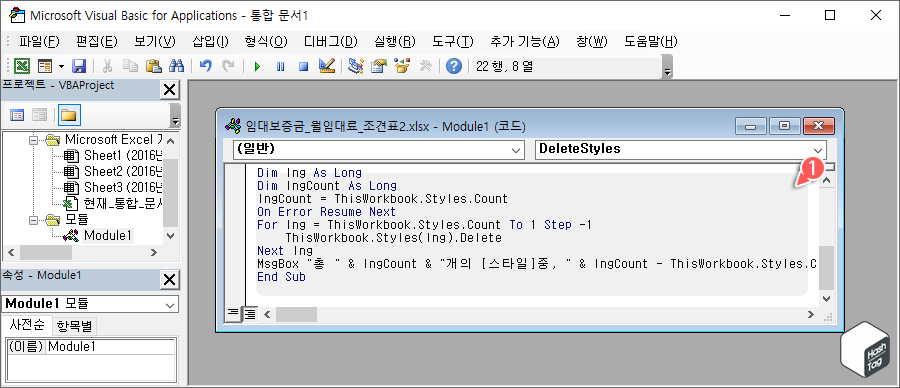Close the 속성 properties pane
The width and height of the screenshot is (900, 388).
169,280
